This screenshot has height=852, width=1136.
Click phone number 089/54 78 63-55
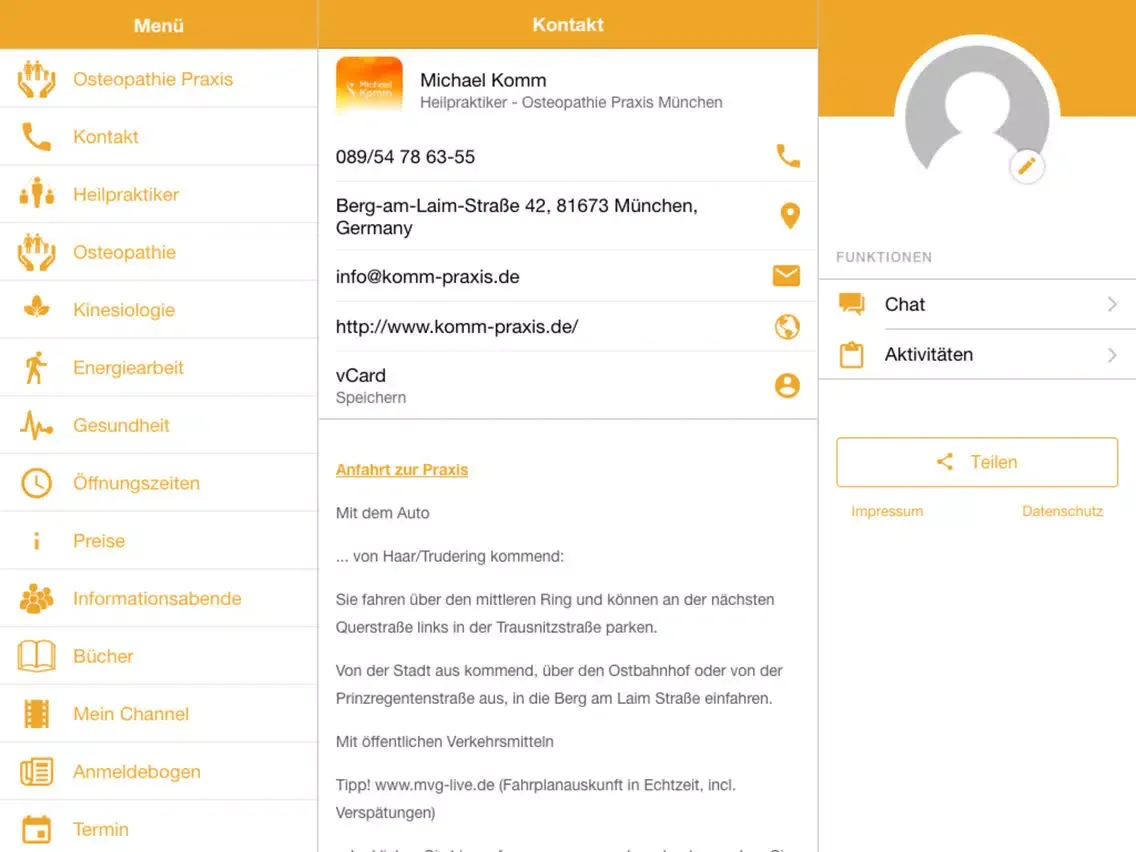click(405, 156)
